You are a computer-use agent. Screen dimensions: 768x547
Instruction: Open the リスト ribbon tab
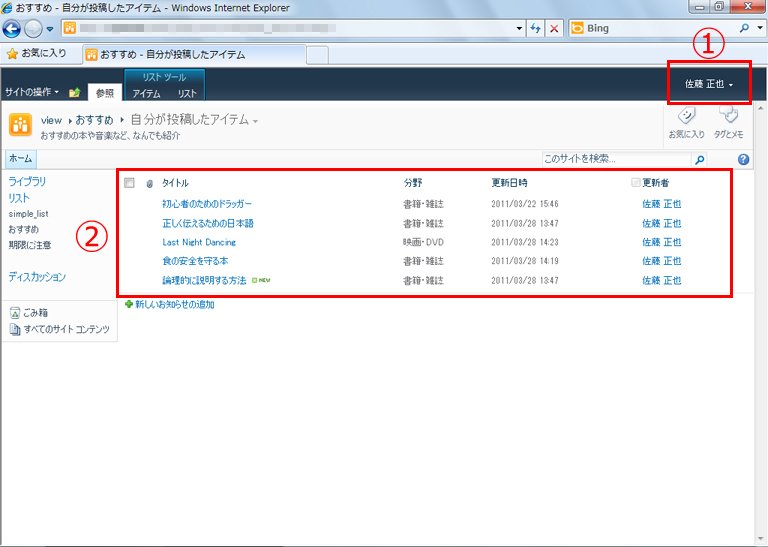tap(187, 93)
